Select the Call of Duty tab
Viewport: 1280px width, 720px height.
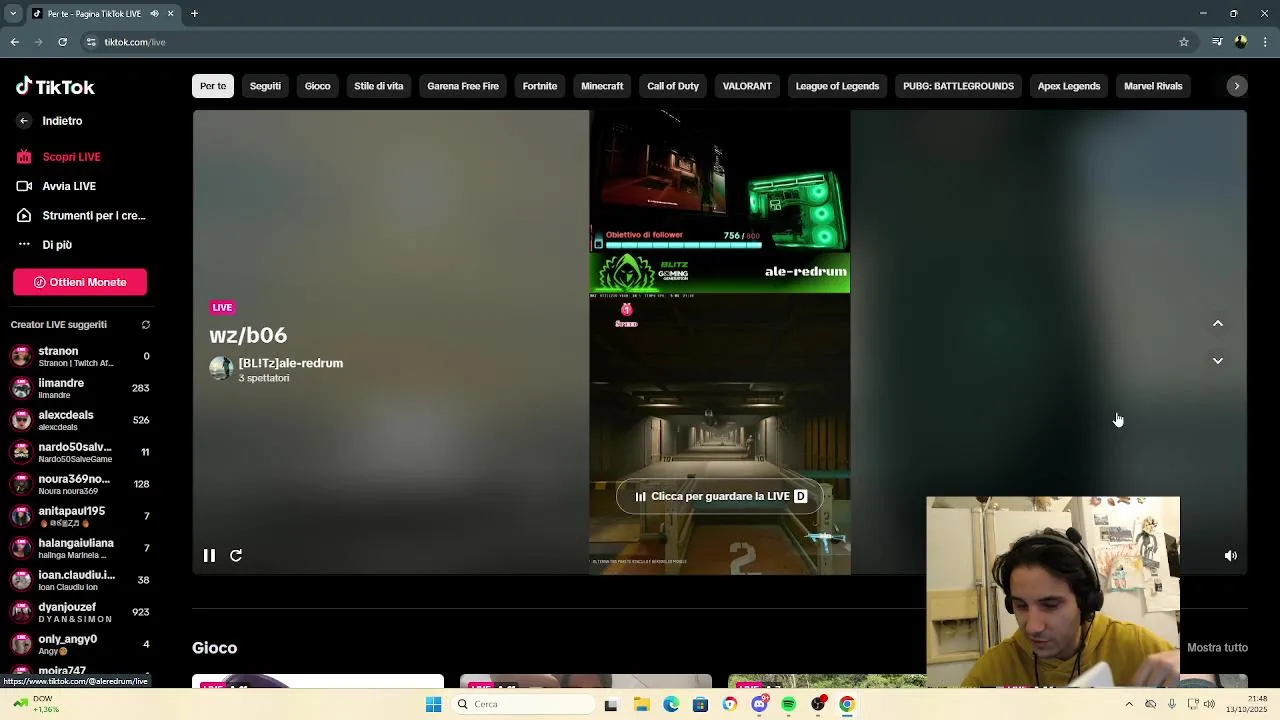click(673, 86)
